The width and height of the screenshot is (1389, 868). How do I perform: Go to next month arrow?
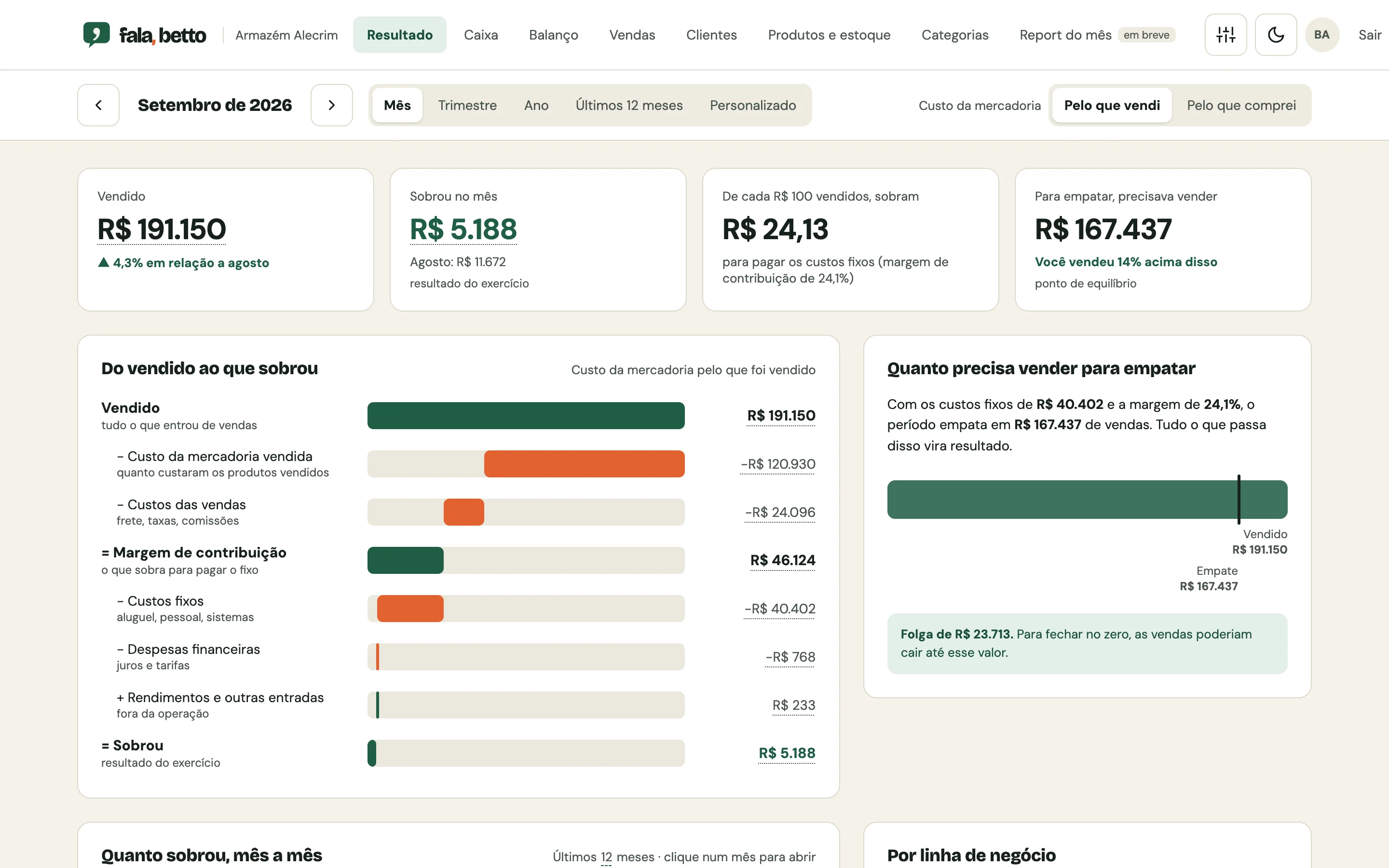click(x=331, y=105)
